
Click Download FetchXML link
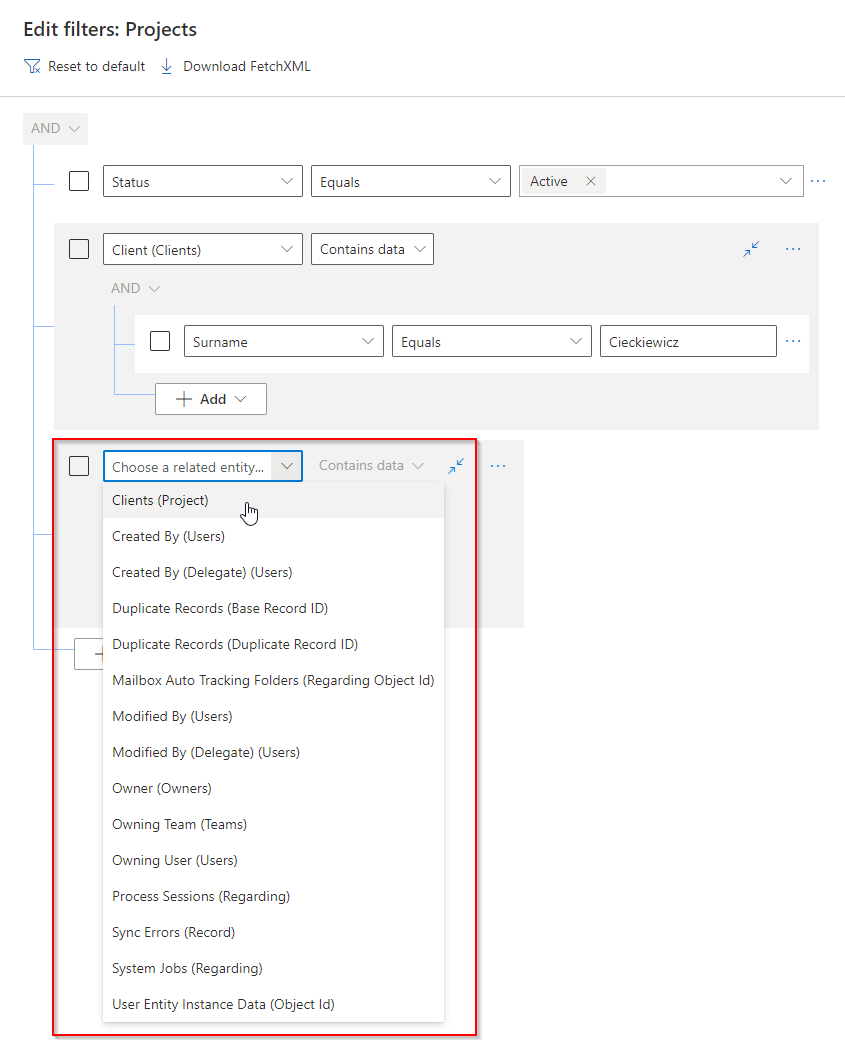(x=247, y=66)
